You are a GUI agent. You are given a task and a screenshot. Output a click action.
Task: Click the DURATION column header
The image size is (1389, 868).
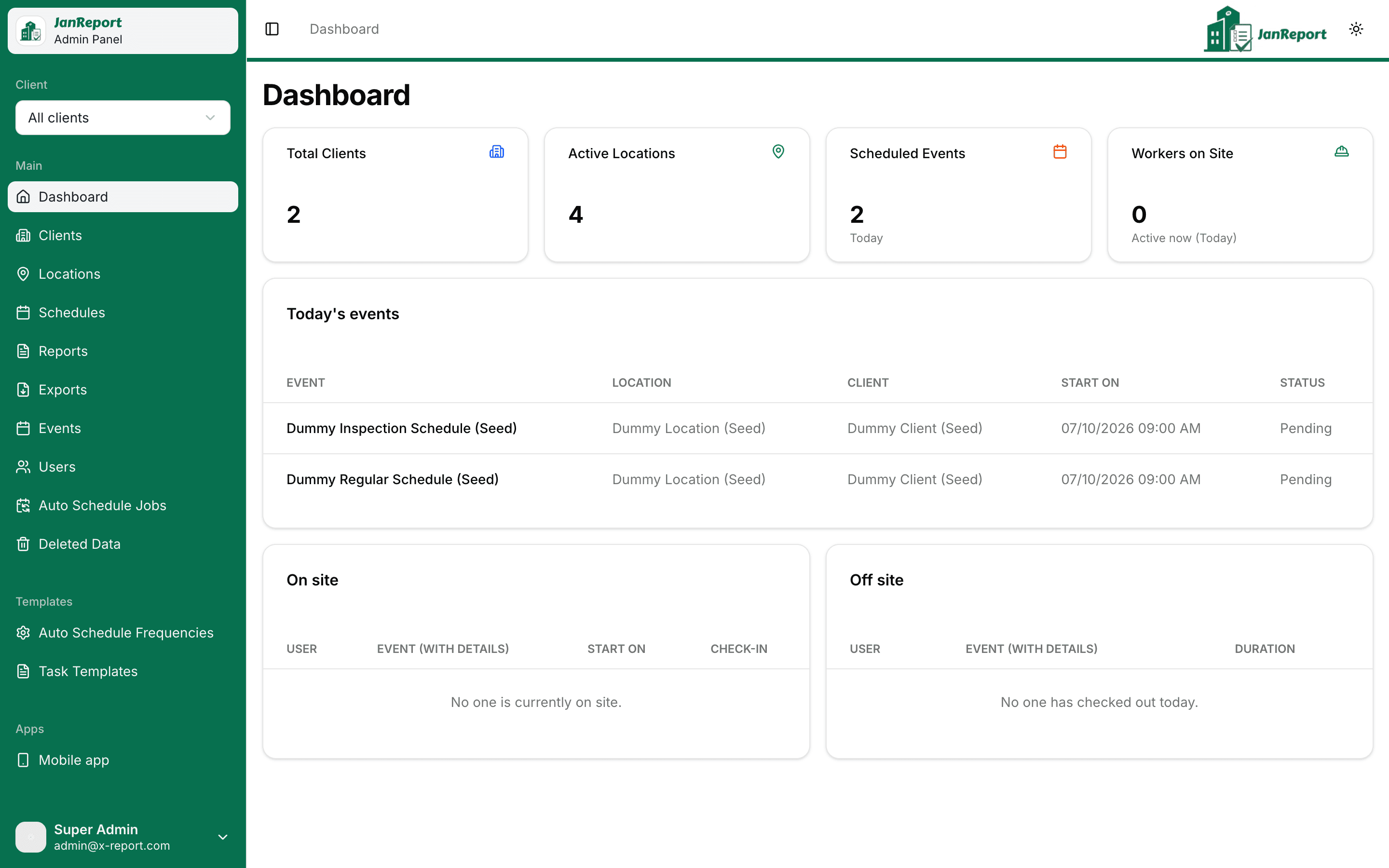coord(1265,649)
